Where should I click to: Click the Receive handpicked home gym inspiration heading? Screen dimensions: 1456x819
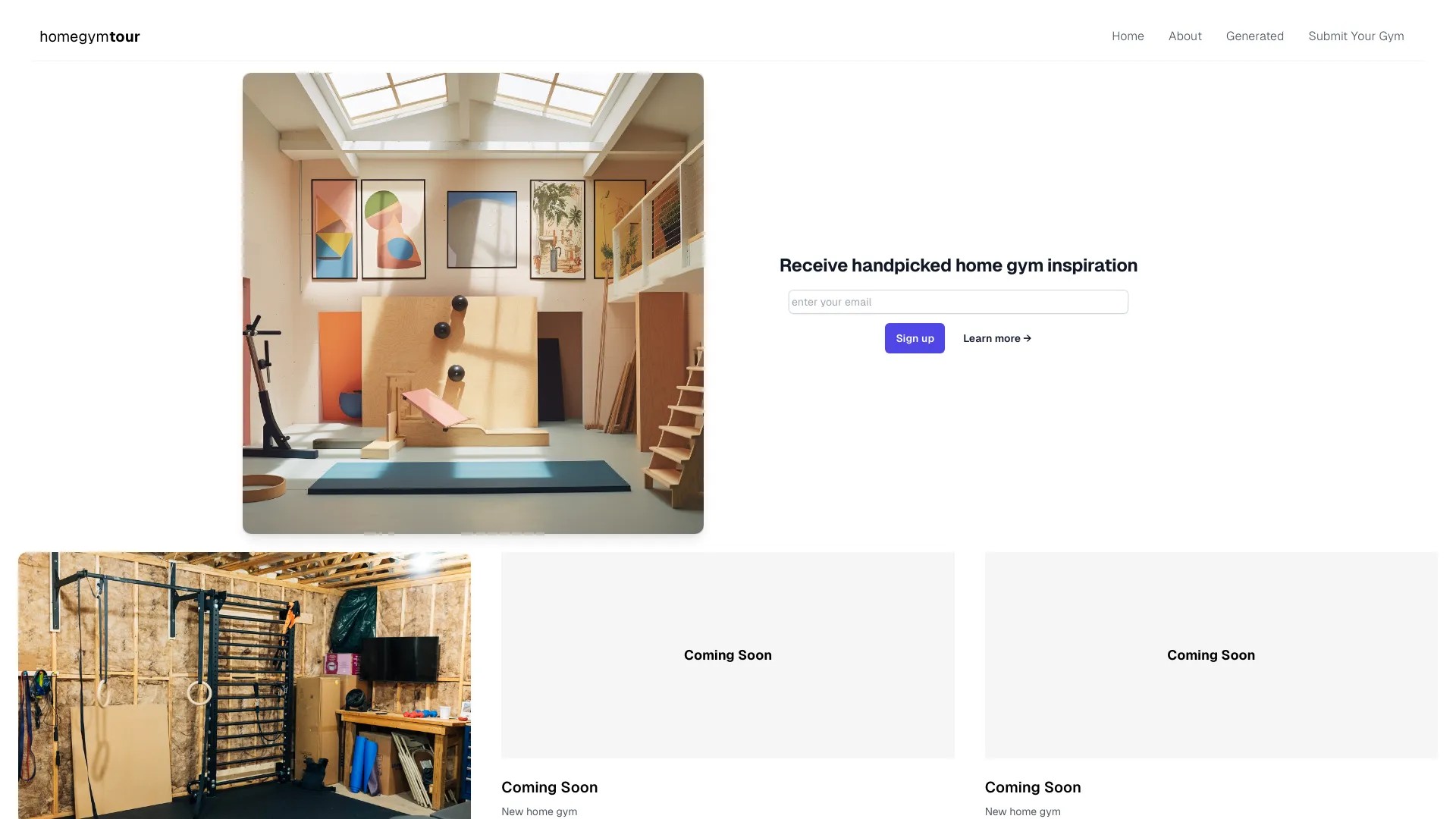pyautogui.click(x=958, y=265)
